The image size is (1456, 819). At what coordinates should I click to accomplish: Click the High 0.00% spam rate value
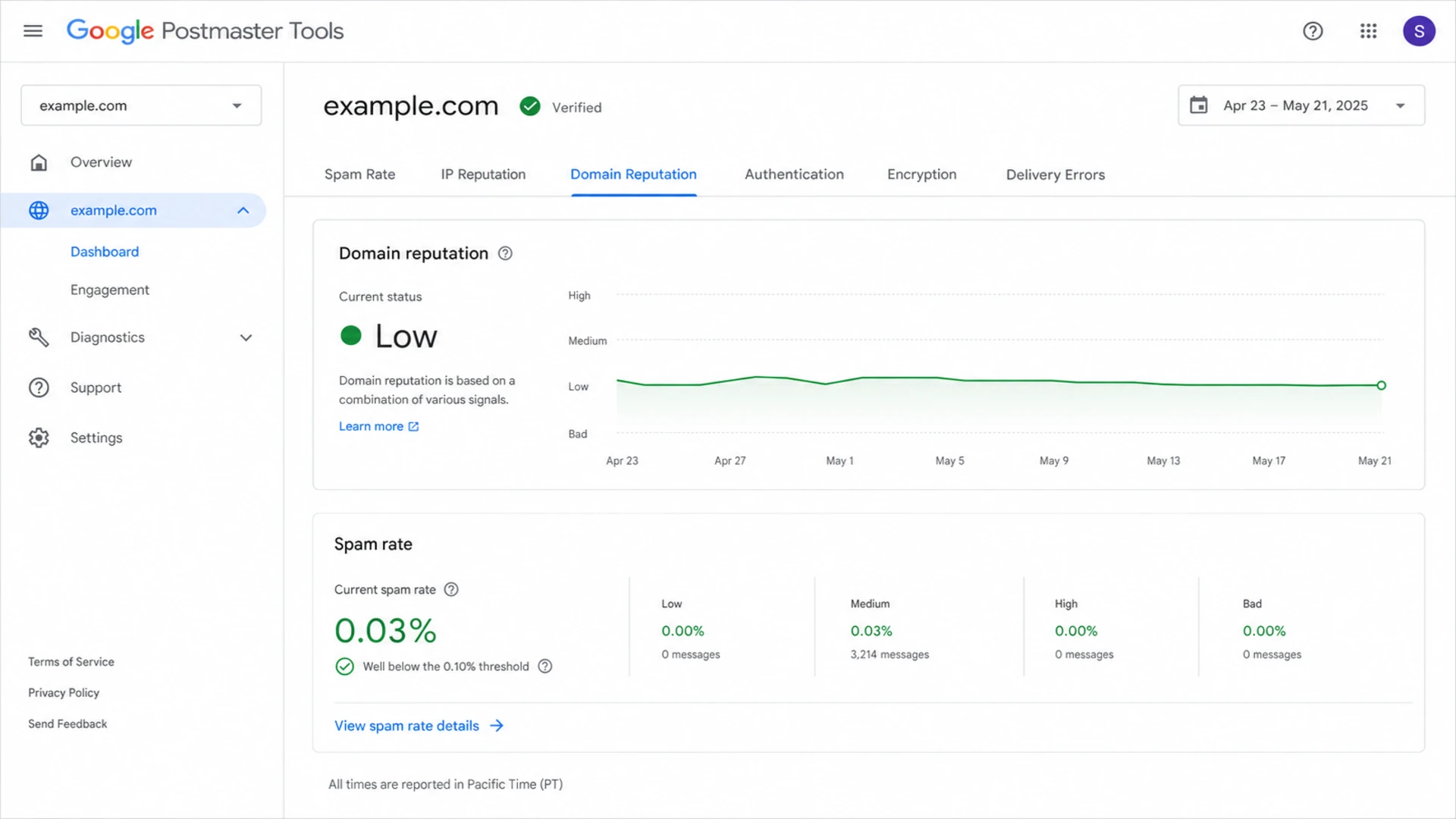click(x=1075, y=631)
